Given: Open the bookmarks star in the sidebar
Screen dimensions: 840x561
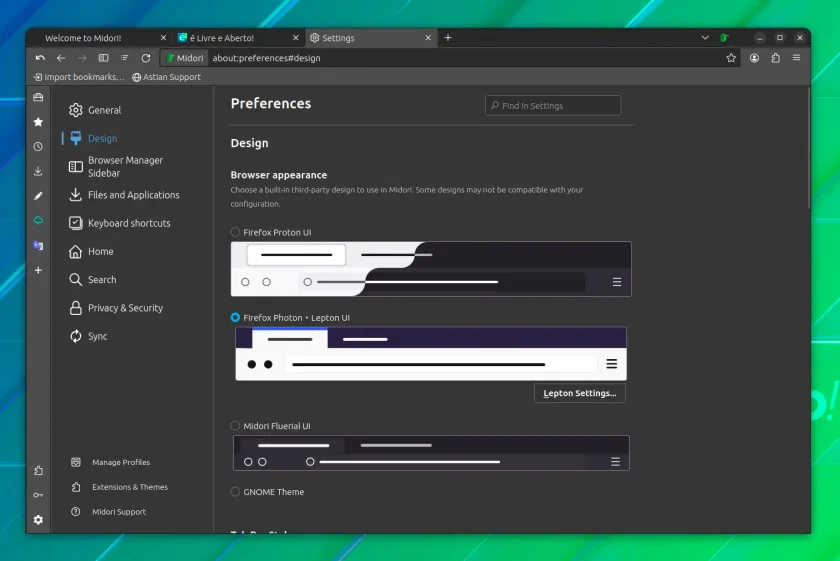Looking at the screenshot, I should [x=38, y=122].
